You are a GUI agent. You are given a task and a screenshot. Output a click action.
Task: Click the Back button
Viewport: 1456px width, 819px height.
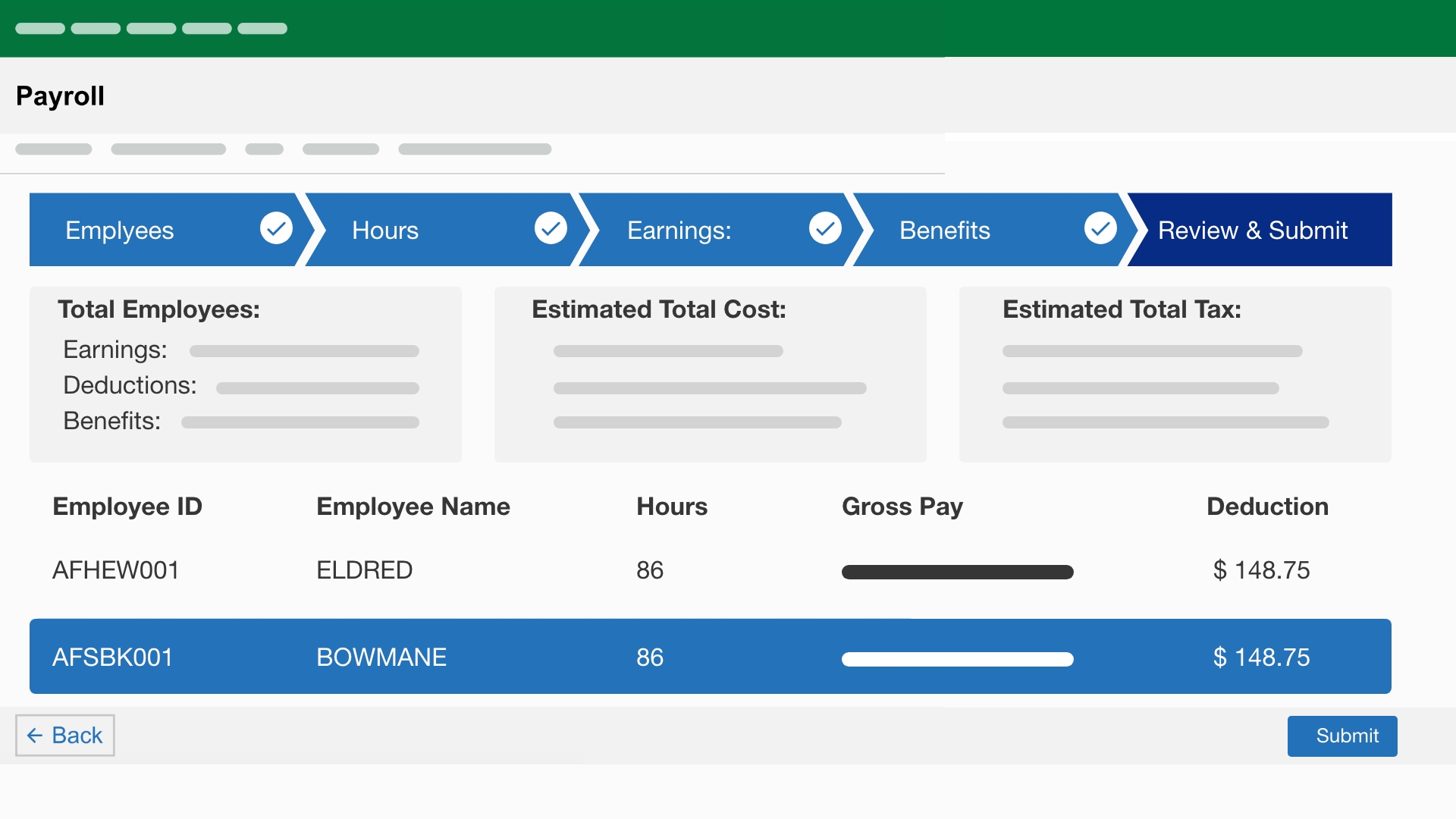64,735
